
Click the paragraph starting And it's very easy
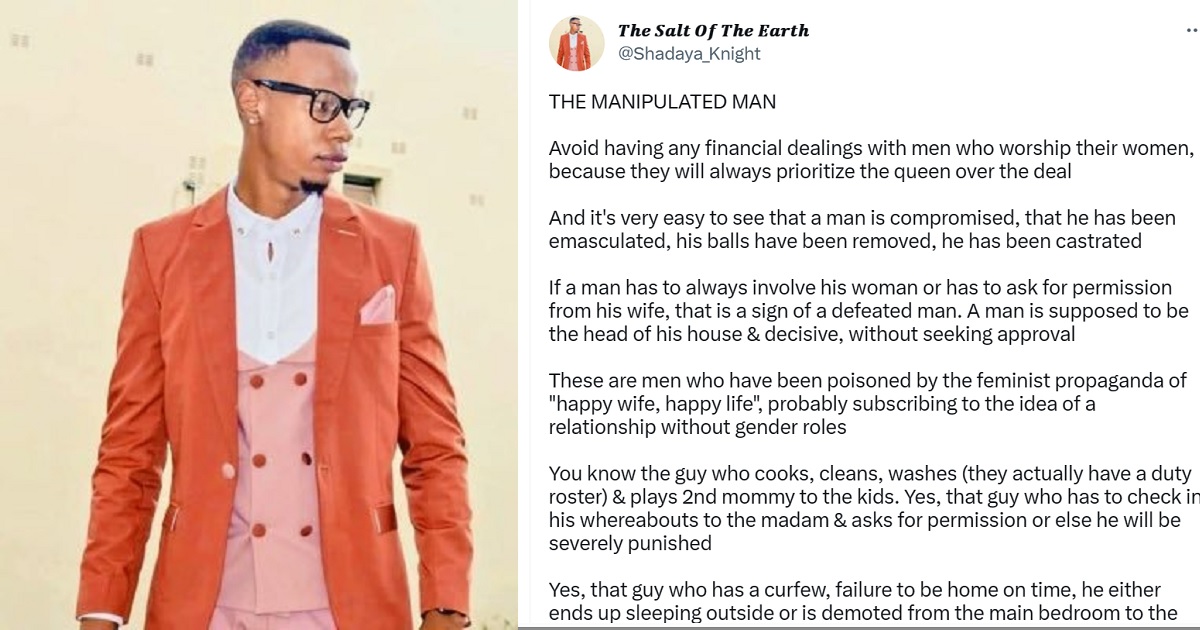(x=862, y=230)
